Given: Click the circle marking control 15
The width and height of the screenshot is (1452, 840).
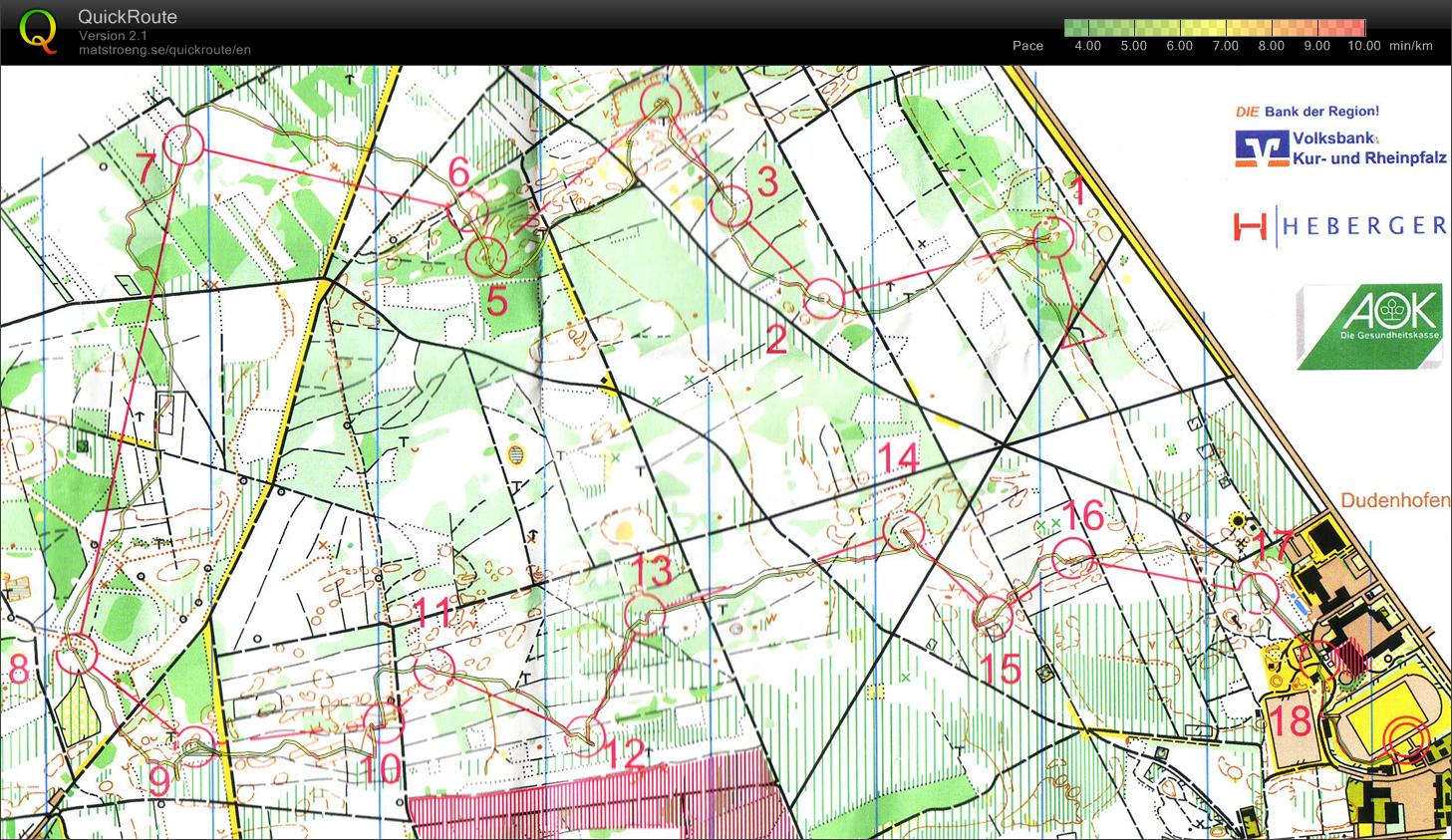Looking at the screenshot, I should click(x=993, y=617).
